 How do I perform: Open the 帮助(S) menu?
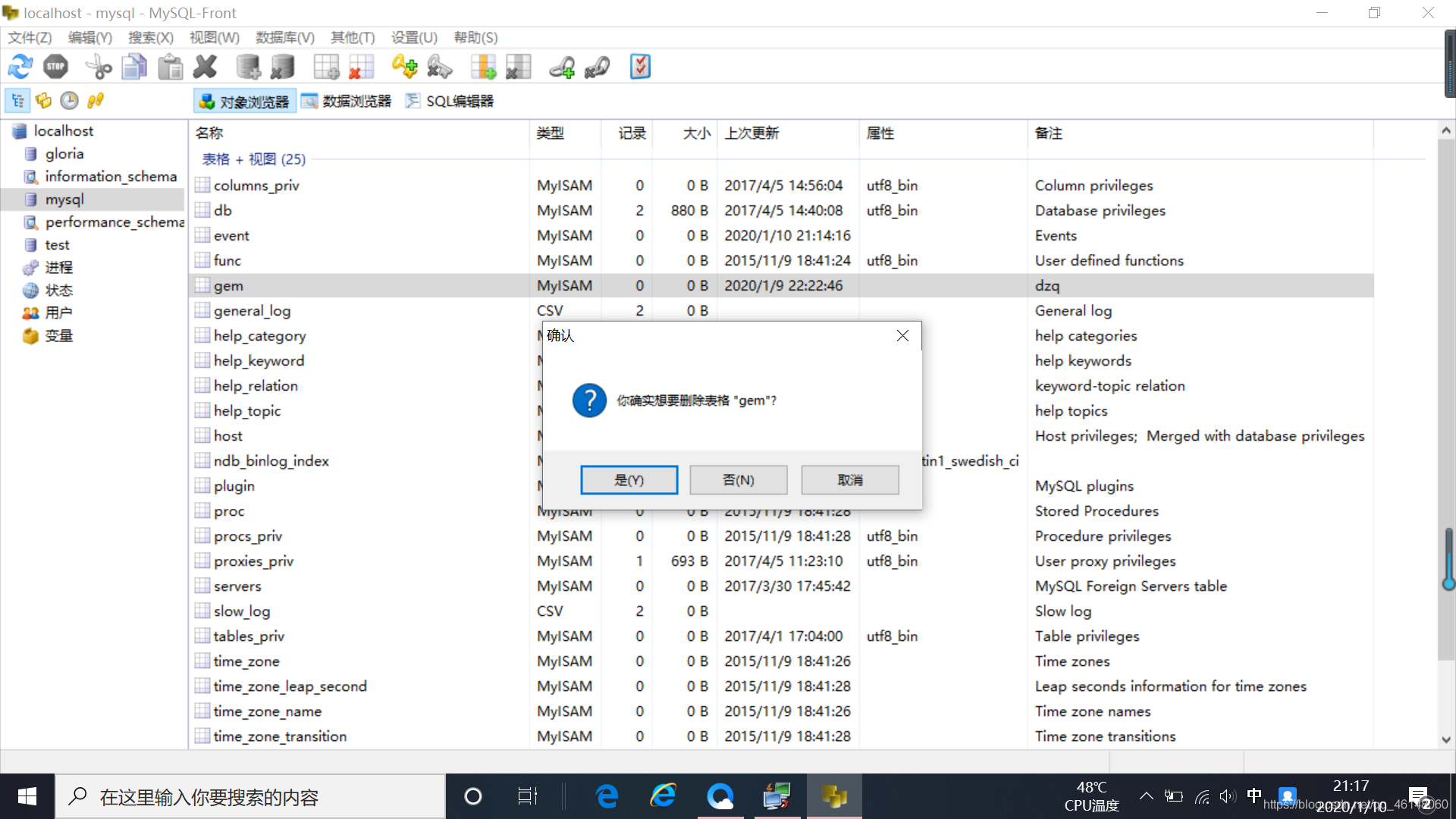475,37
